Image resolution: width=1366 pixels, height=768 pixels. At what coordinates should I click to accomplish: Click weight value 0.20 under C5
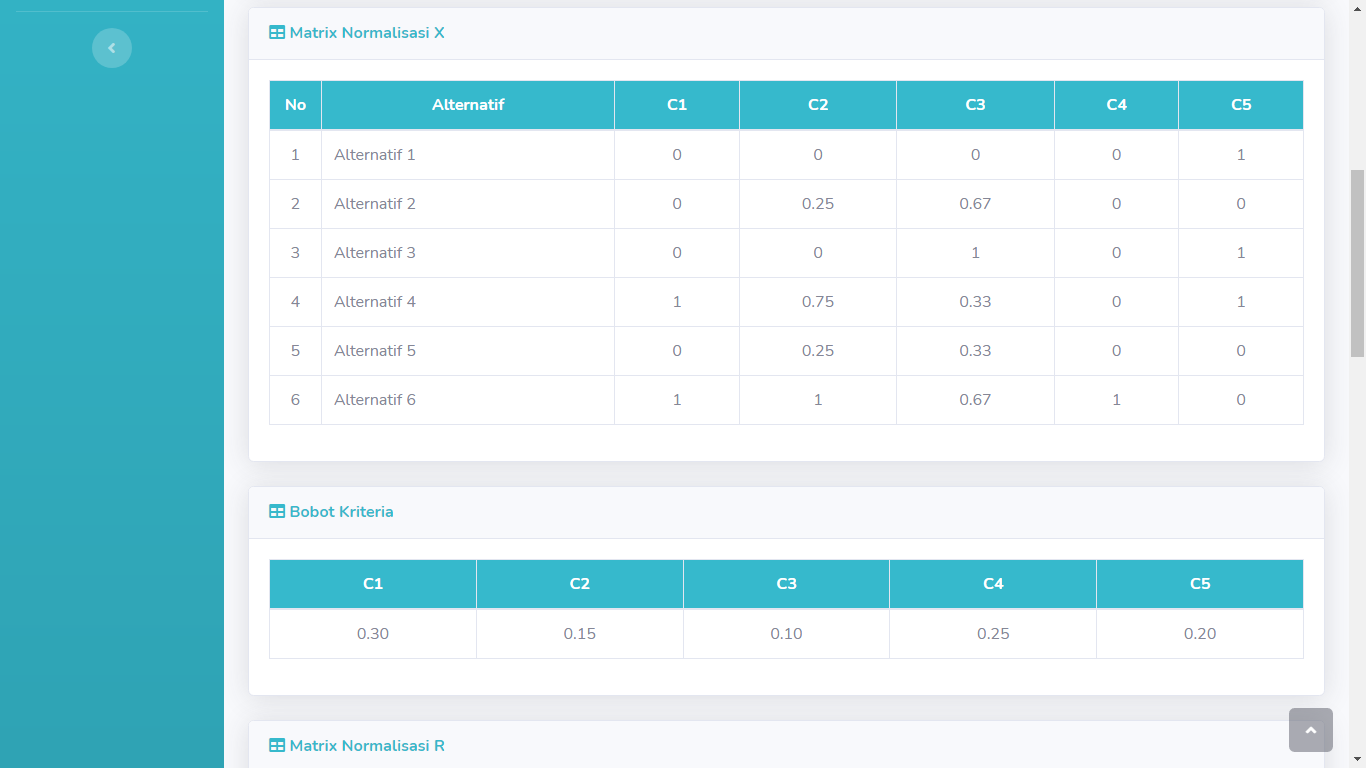coord(1200,634)
